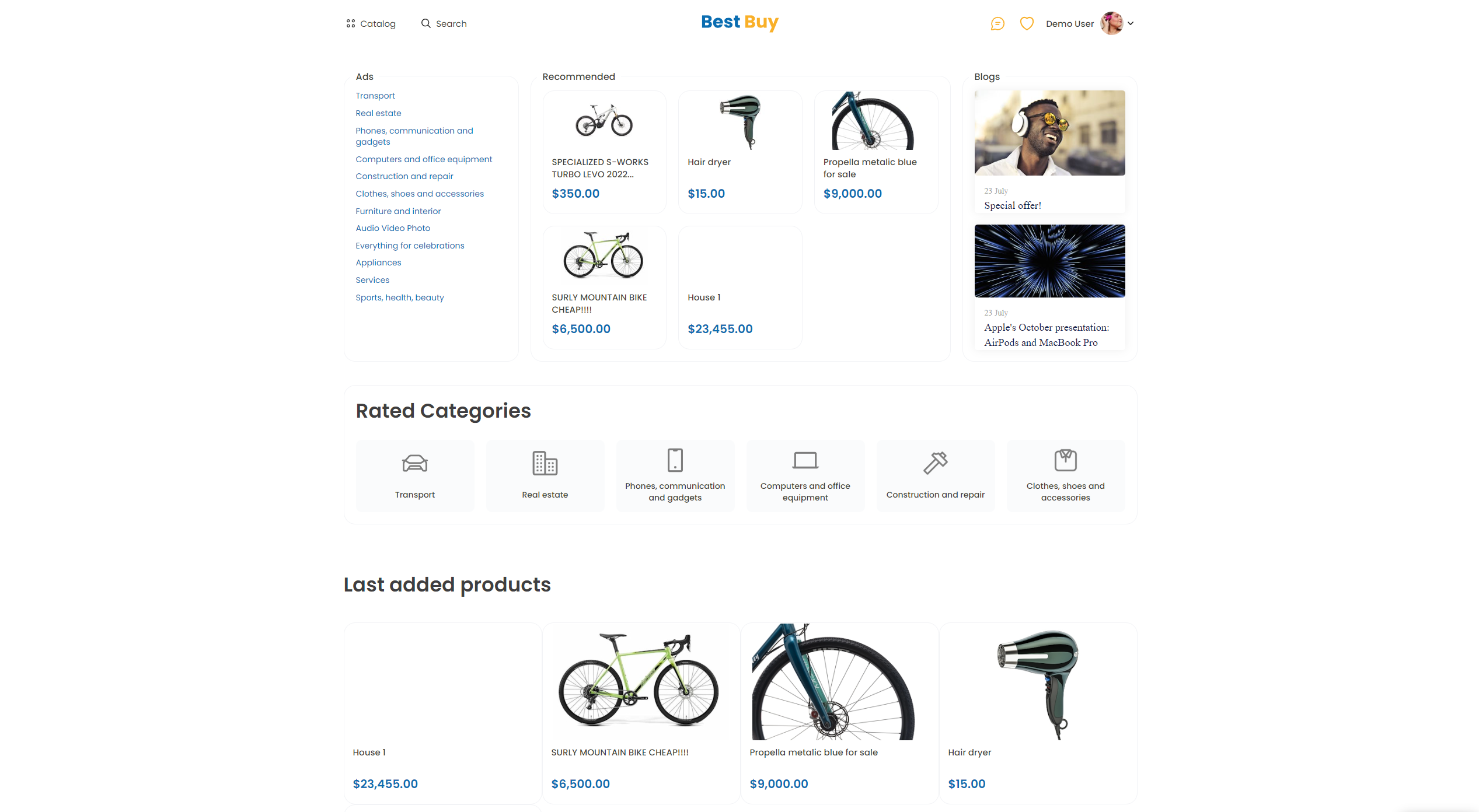This screenshot has height=812, width=1479.
Task: Click the Search magnifier icon
Action: tap(426, 23)
